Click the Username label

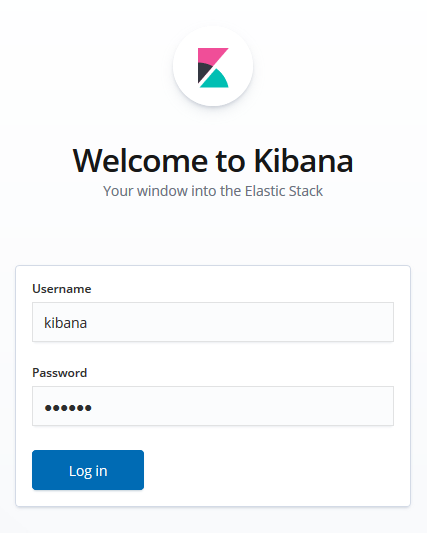[x=62, y=289]
